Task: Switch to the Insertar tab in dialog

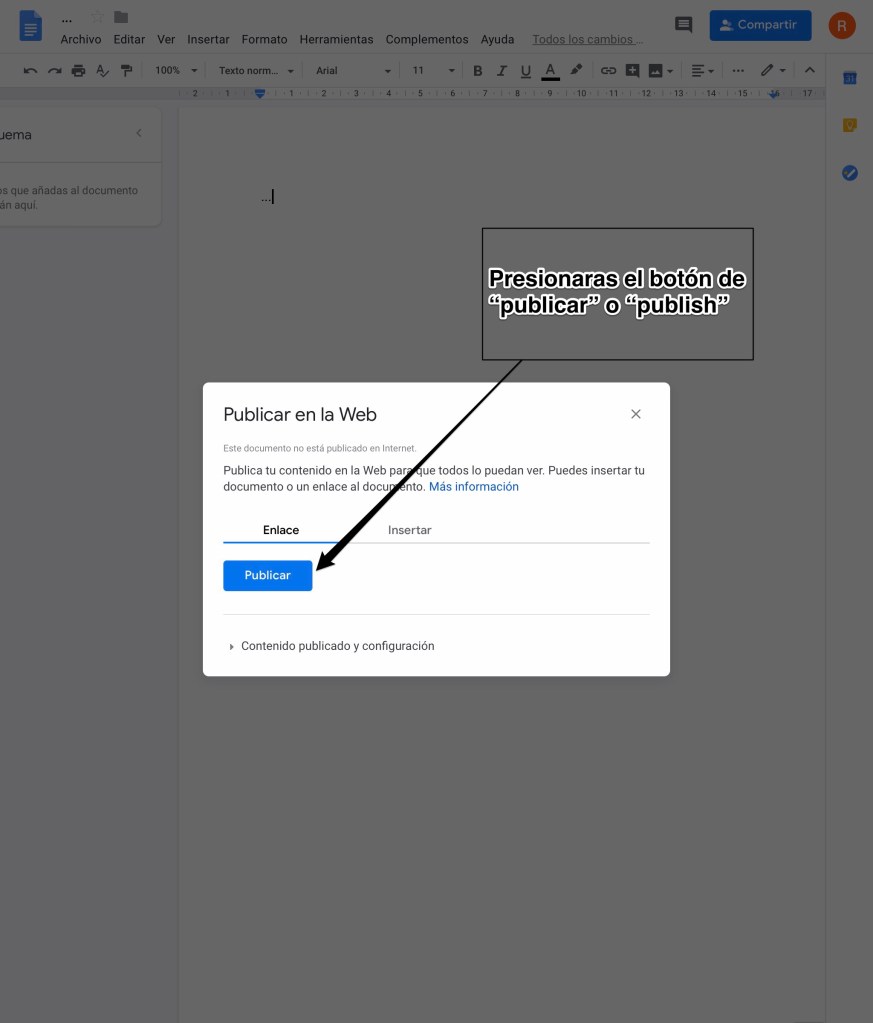Action: click(409, 530)
